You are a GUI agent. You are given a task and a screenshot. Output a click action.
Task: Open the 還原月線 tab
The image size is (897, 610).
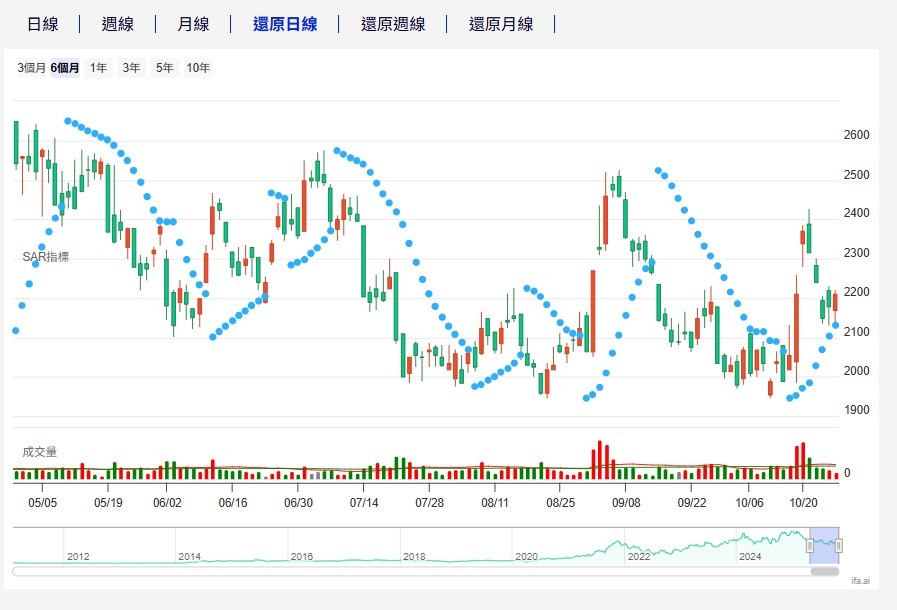click(501, 24)
